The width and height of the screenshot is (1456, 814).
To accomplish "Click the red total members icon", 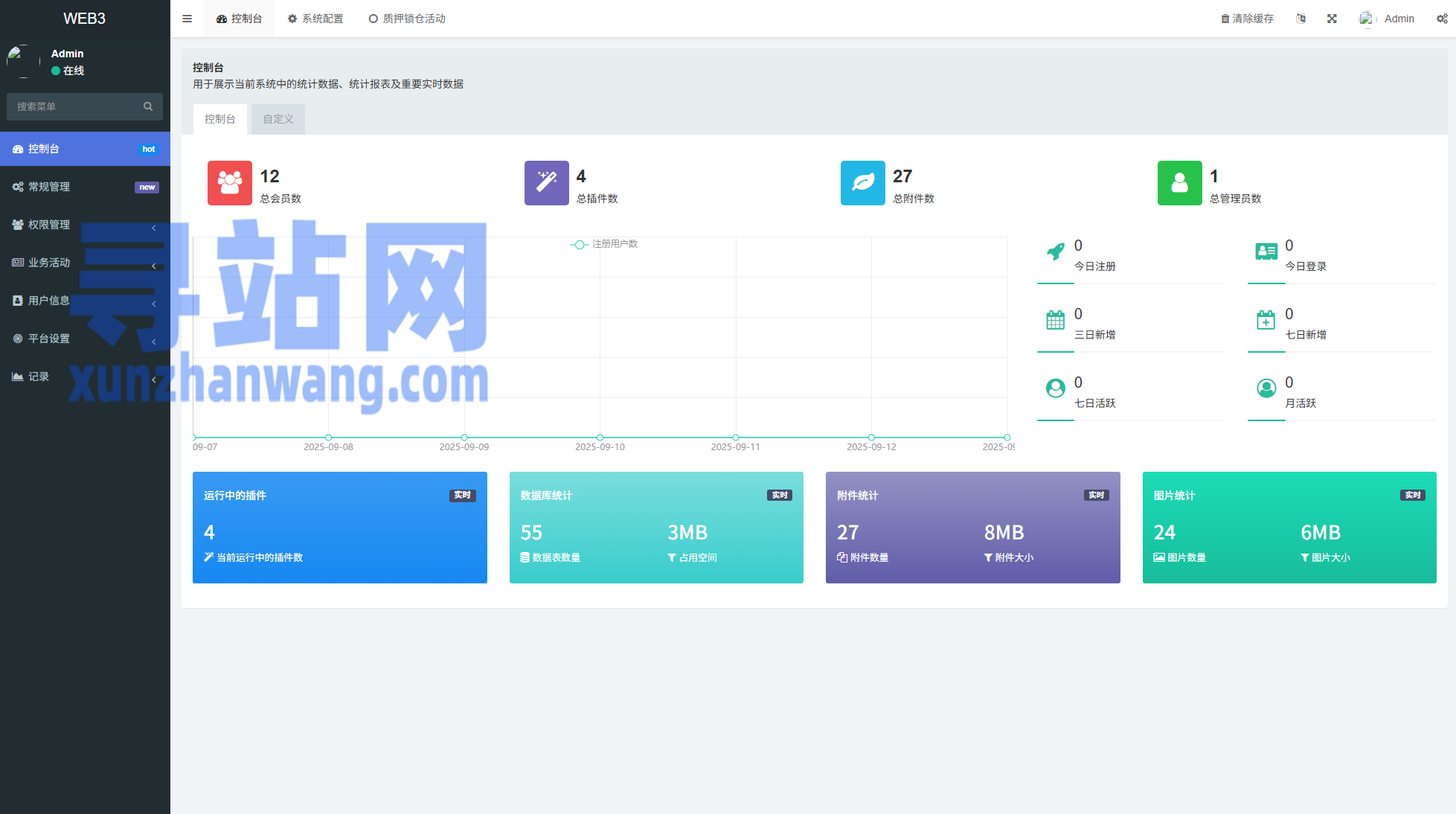I will pos(229,183).
